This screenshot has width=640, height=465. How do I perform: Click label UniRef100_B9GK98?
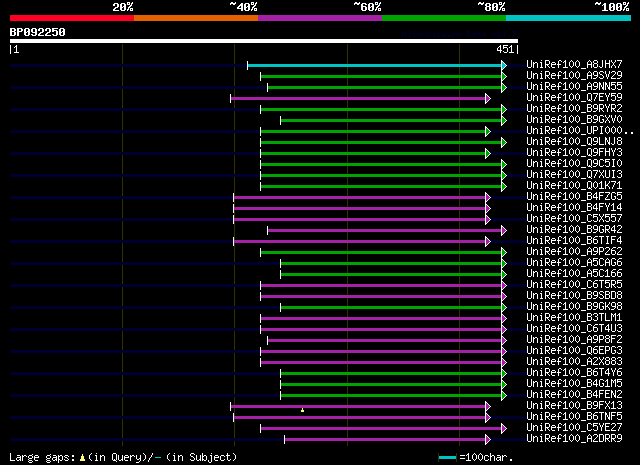[x=574, y=307]
